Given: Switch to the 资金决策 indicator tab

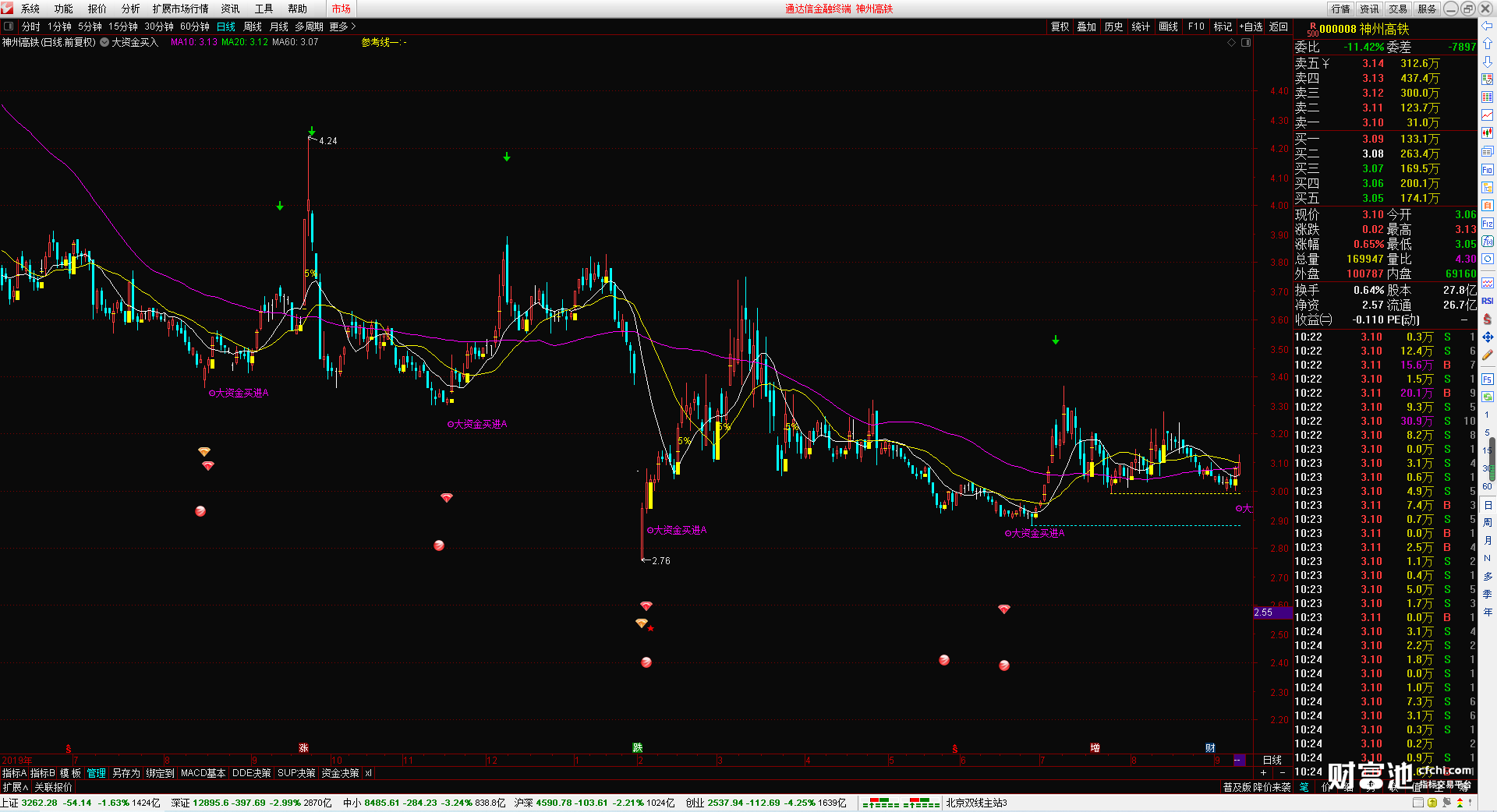Looking at the screenshot, I should [340, 773].
